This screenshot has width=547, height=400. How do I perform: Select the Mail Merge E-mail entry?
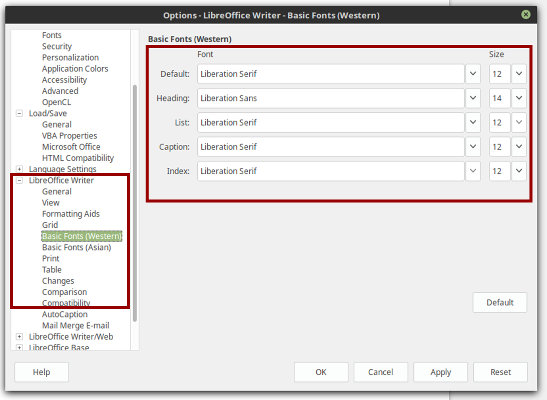(76, 325)
